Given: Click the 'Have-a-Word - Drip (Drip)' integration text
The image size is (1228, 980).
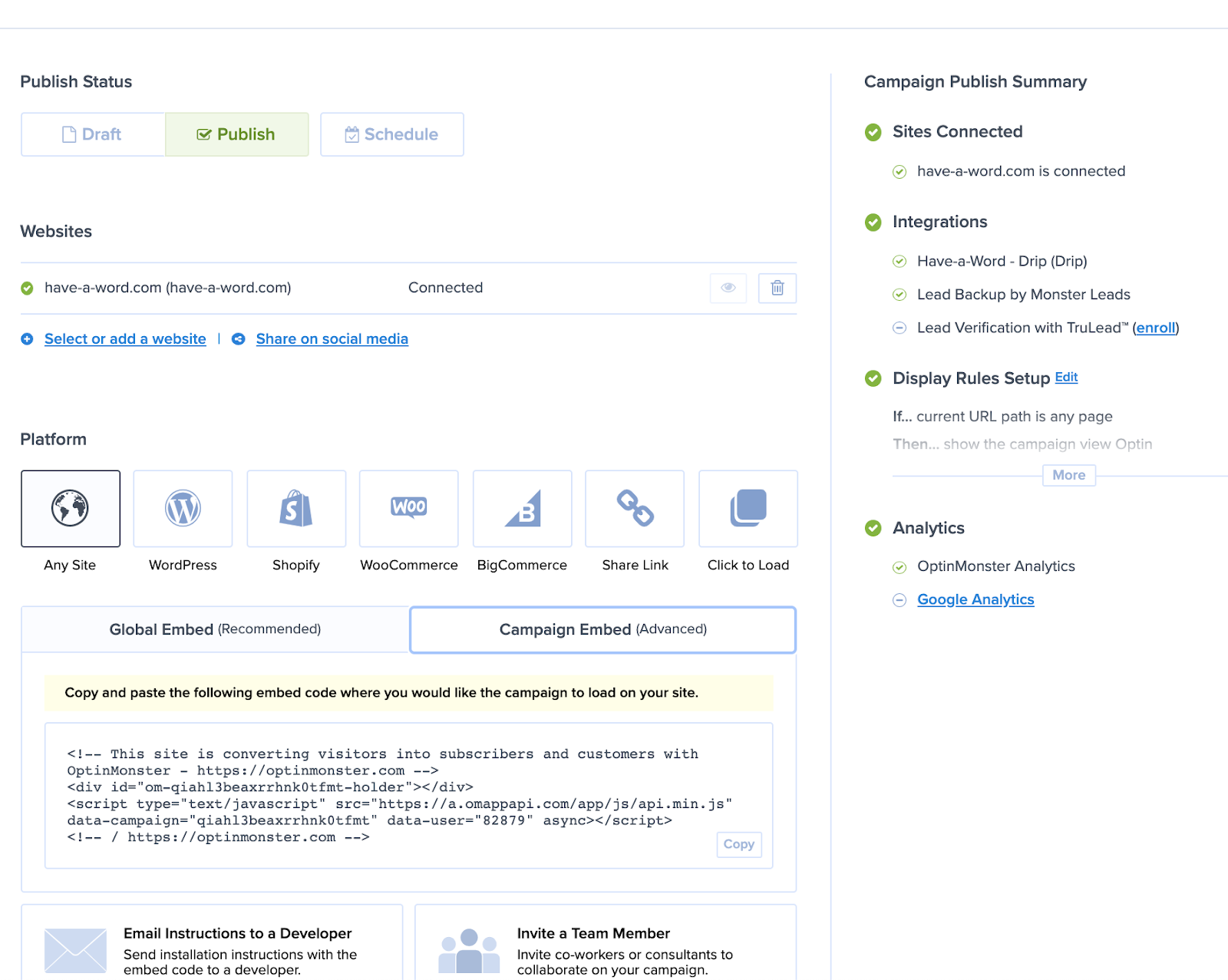Looking at the screenshot, I should [x=1002, y=261].
